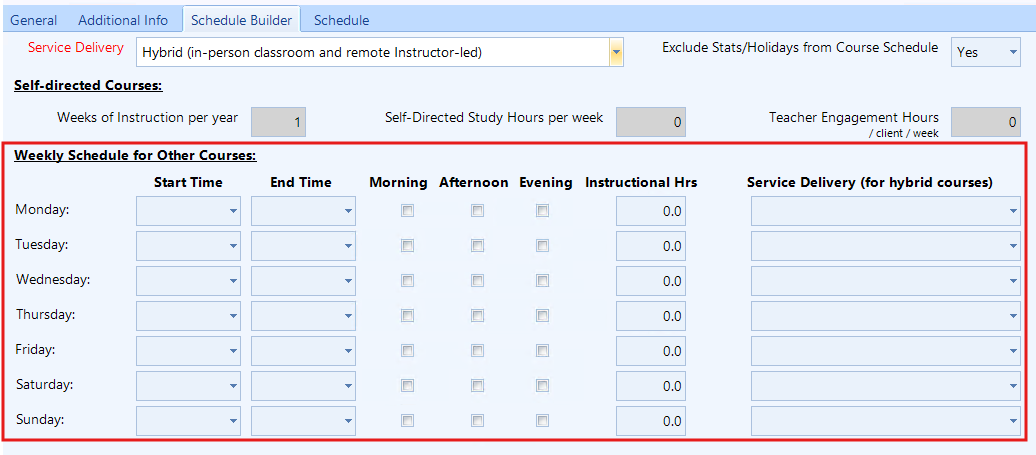Switch to the General tab
This screenshot has width=1036, height=455.
34,20
